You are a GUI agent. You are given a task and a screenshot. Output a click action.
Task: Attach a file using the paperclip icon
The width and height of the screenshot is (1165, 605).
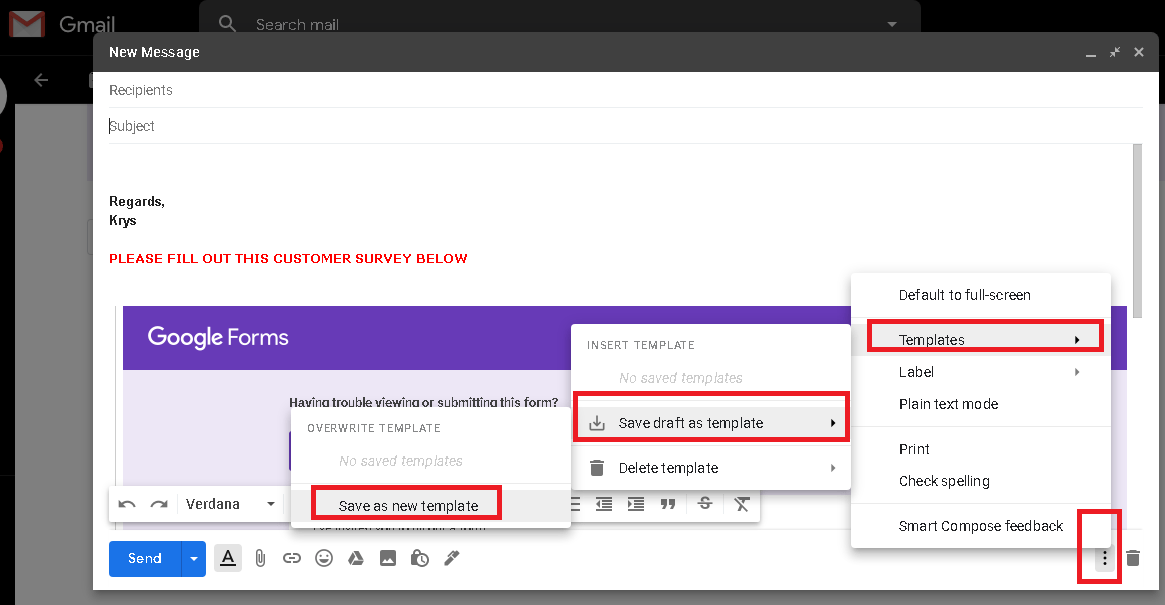pos(260,558)
